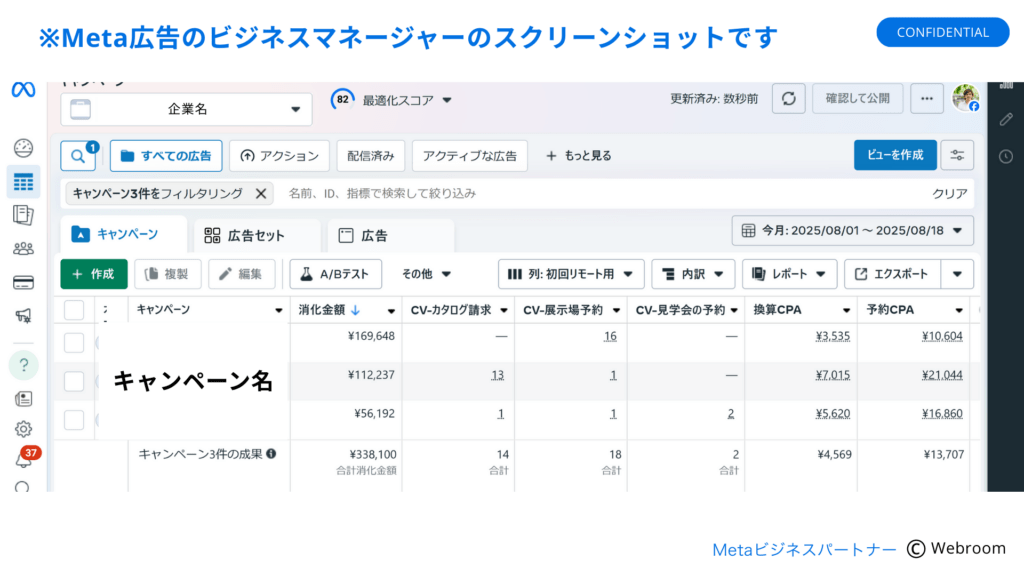Check the third campaign row's checkbox

point(73,420)
